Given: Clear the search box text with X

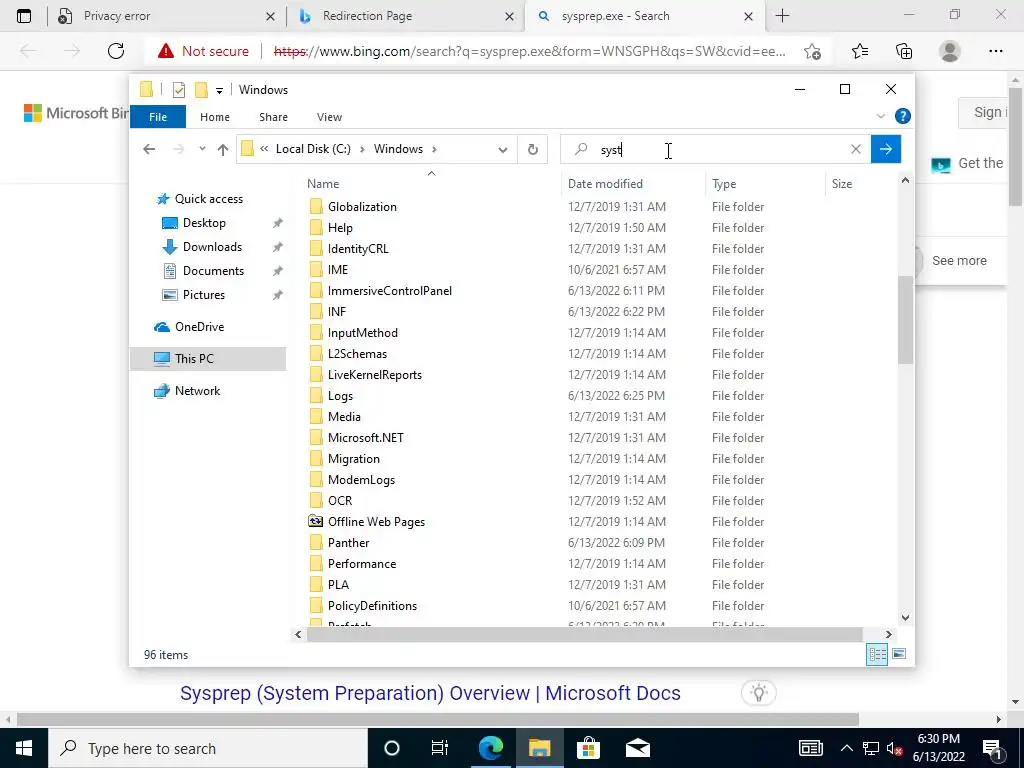Looking at the screenshot, I should point(856,150).
